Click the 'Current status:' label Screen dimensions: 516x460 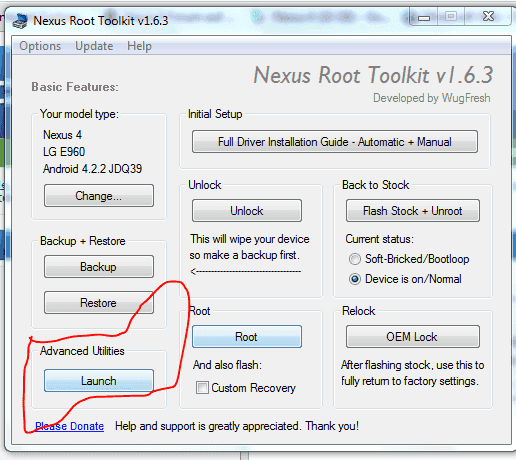click(379, 239)
